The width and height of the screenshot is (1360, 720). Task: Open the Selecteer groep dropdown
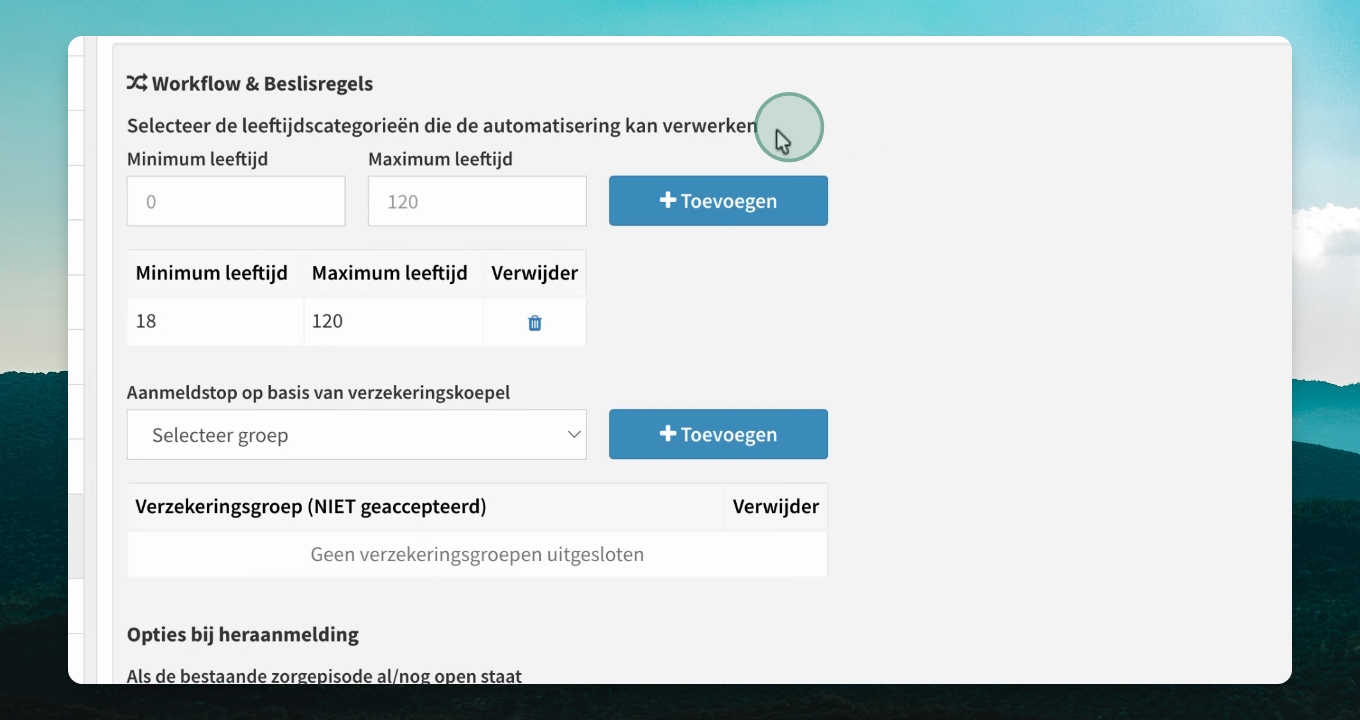[357, 435]
